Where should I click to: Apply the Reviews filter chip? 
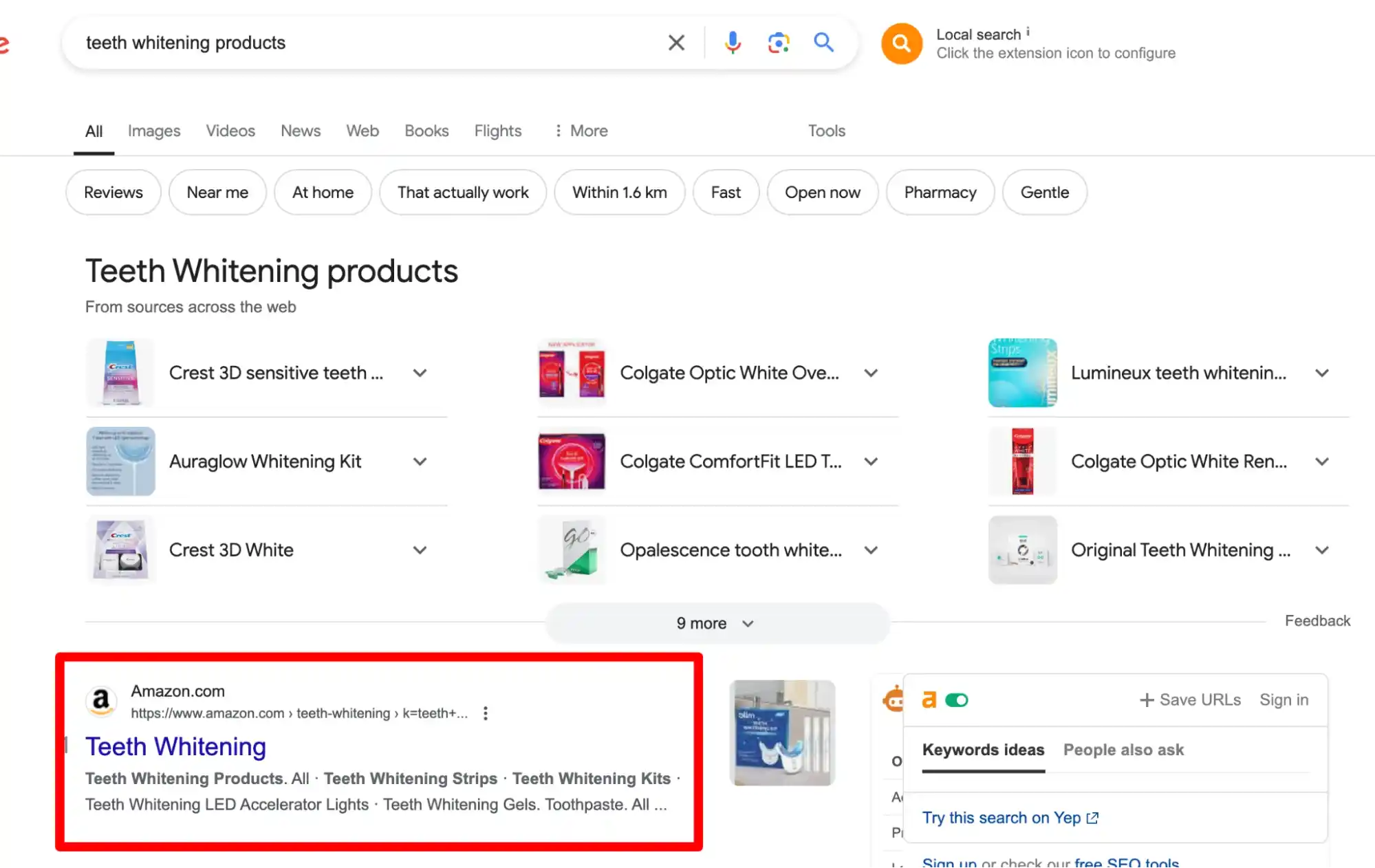point(113,193)
